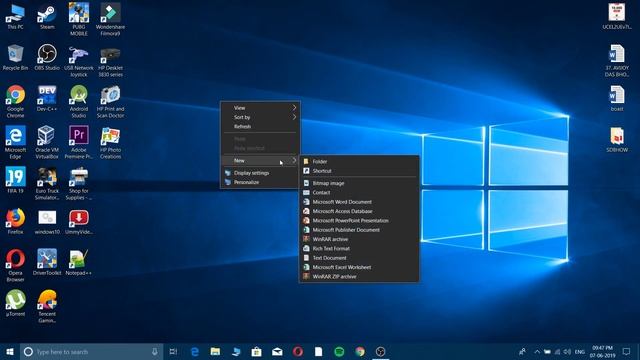Open File Explorer from taskbar

point(215,351)
